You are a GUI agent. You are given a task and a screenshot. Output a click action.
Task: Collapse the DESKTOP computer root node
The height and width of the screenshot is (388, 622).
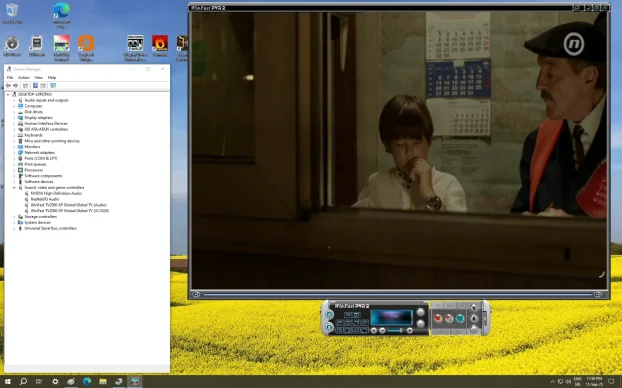pyautogui.click(x=8, y=94)
